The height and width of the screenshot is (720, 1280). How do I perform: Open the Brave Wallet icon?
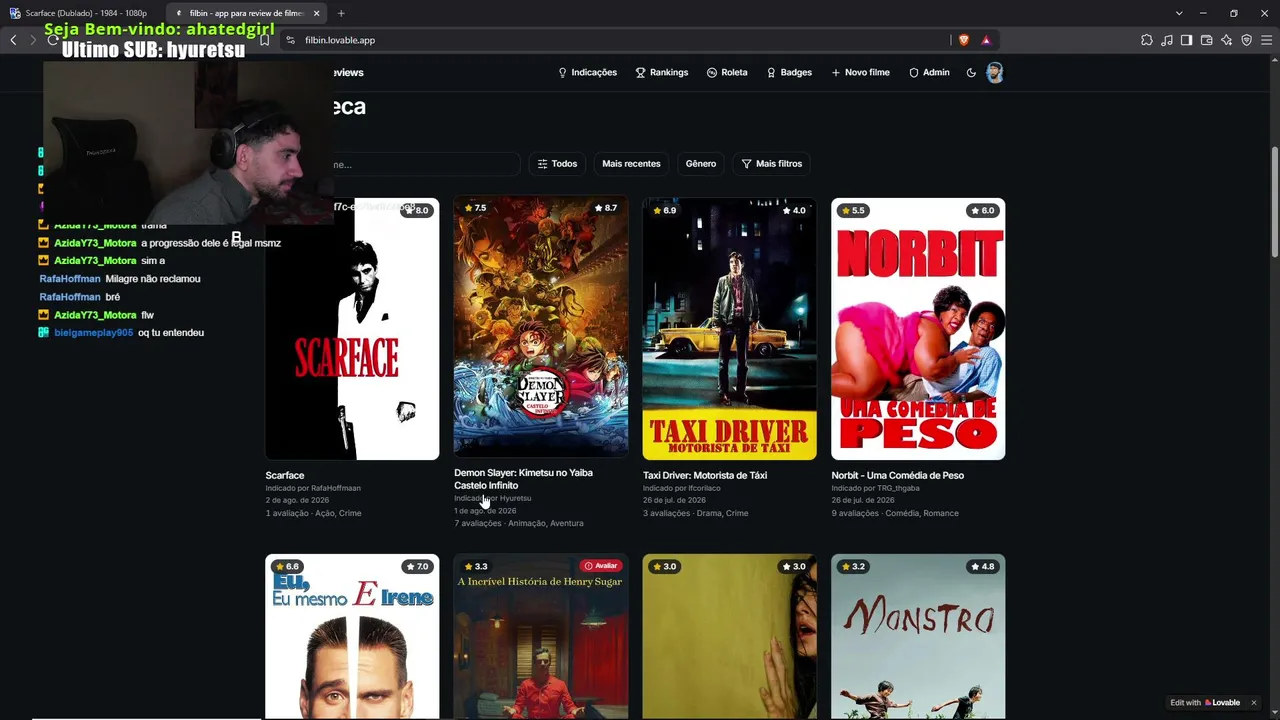point(1206,40)
